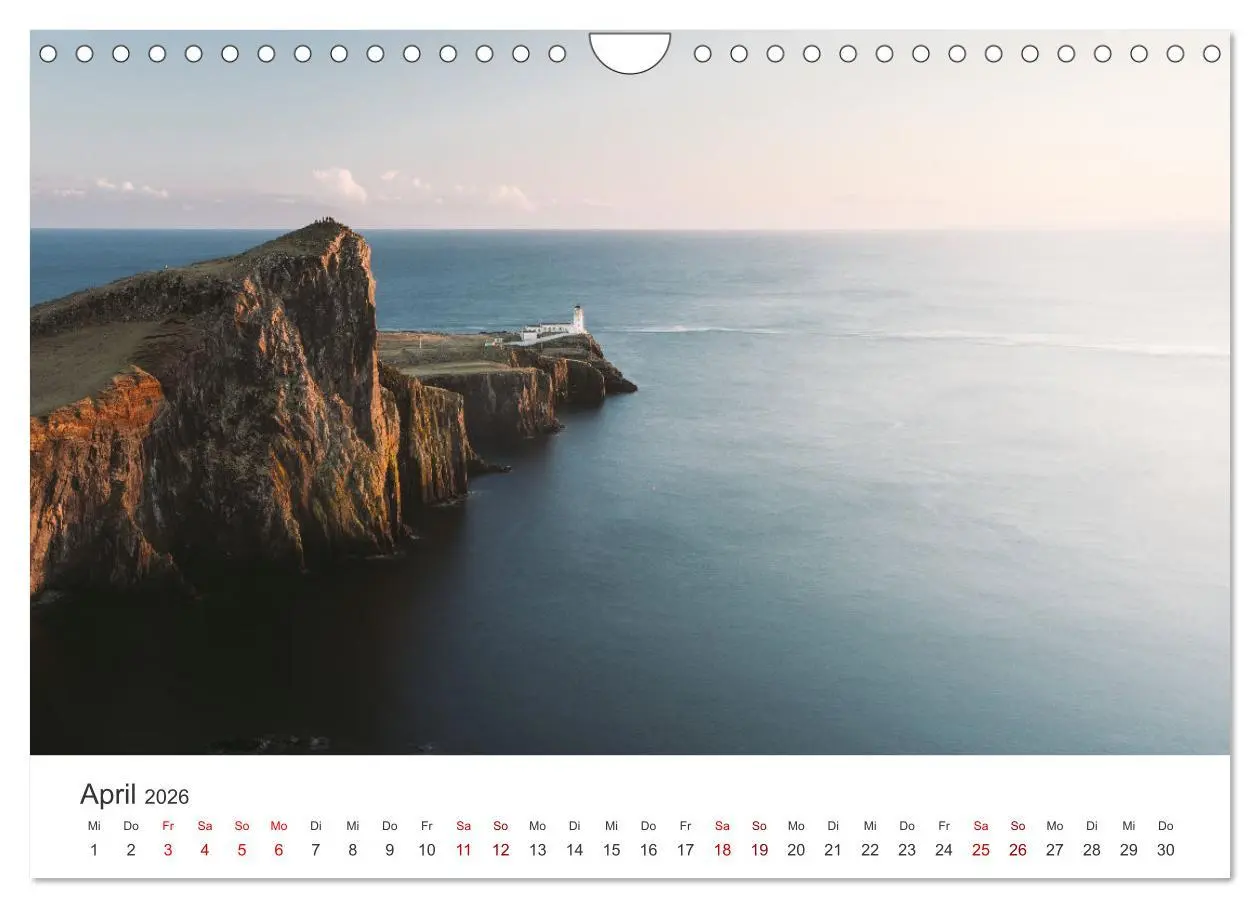The width and height of the screenshot is (1260, 908).
Task: Select red day 26 in the date row
Action: [1018, 850]
